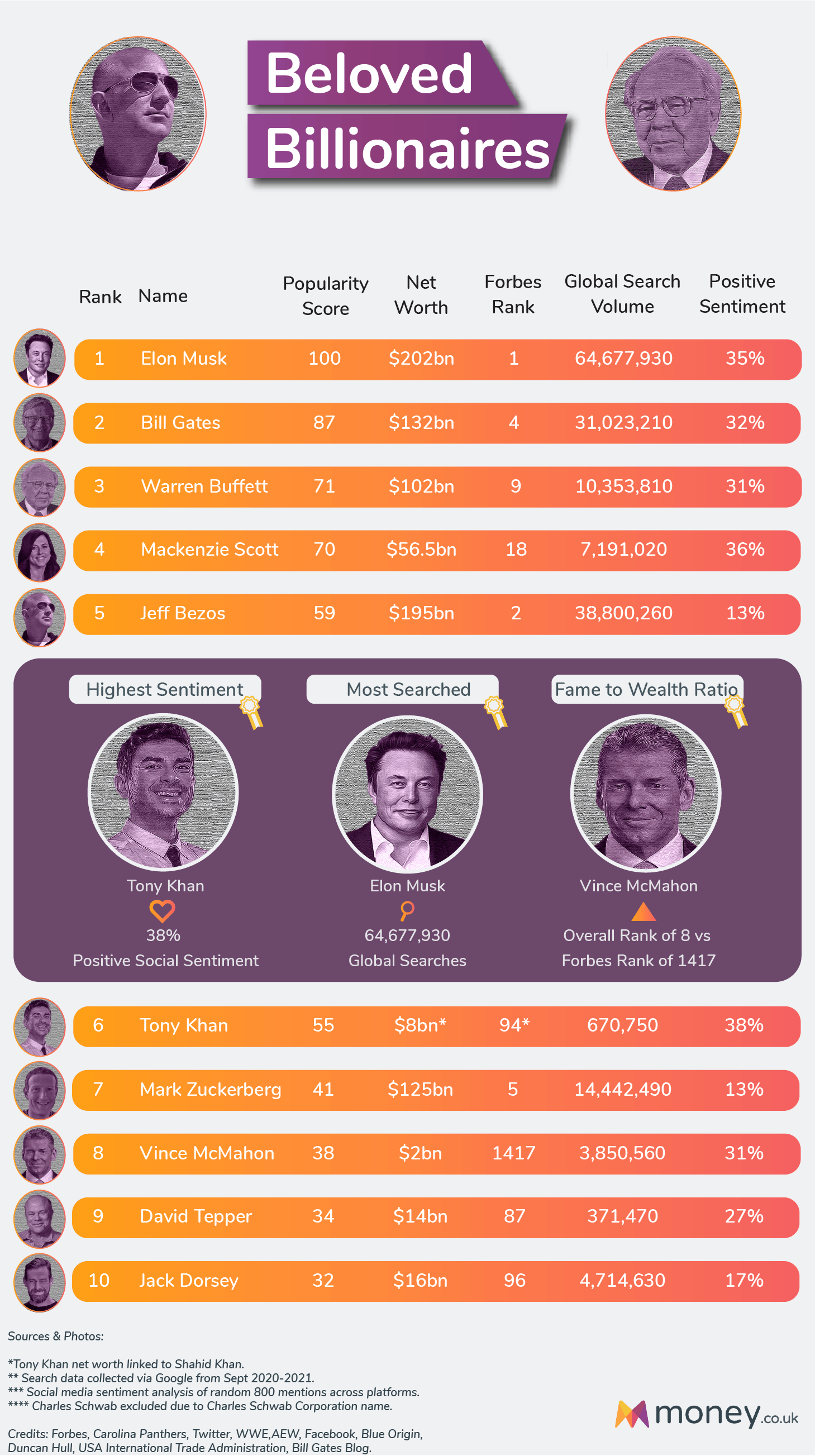Click the magnifier icon under Elon Musk
The height and width of the screenshot is (1456, 815).
407,910
